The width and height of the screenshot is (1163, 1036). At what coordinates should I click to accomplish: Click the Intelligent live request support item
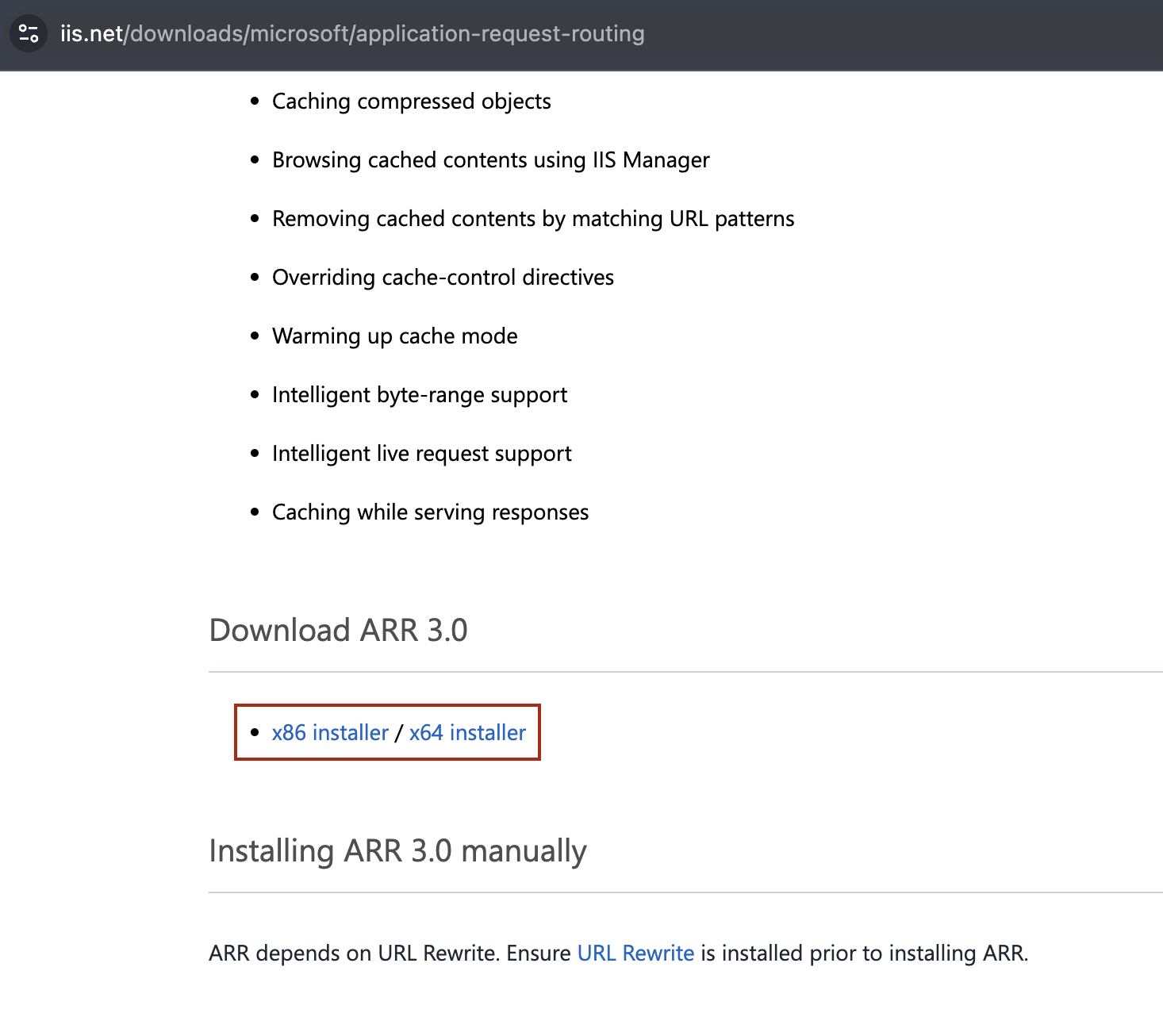(421, 453)
